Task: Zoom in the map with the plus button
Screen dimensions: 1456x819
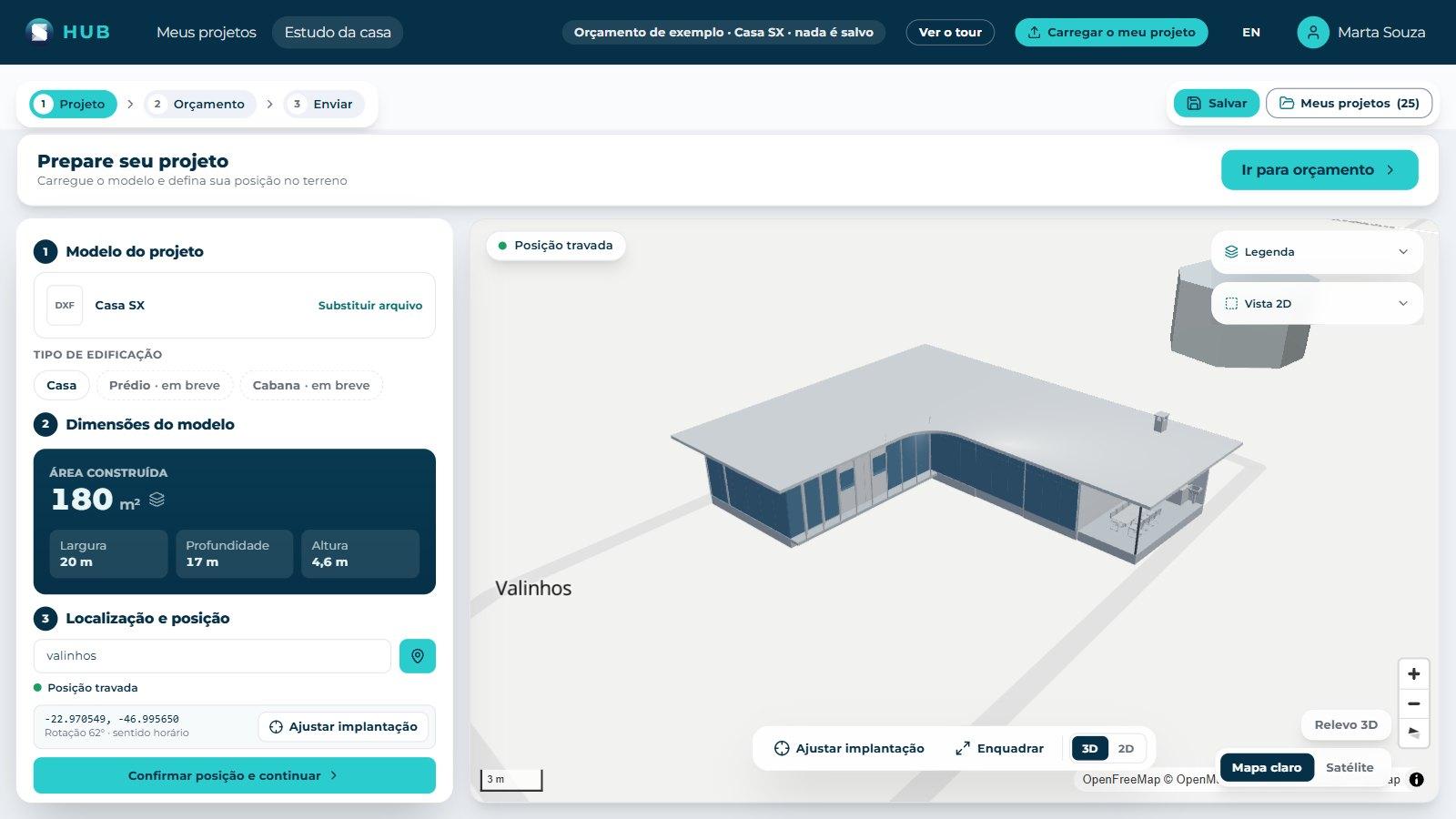Action: coord(1413,674)
